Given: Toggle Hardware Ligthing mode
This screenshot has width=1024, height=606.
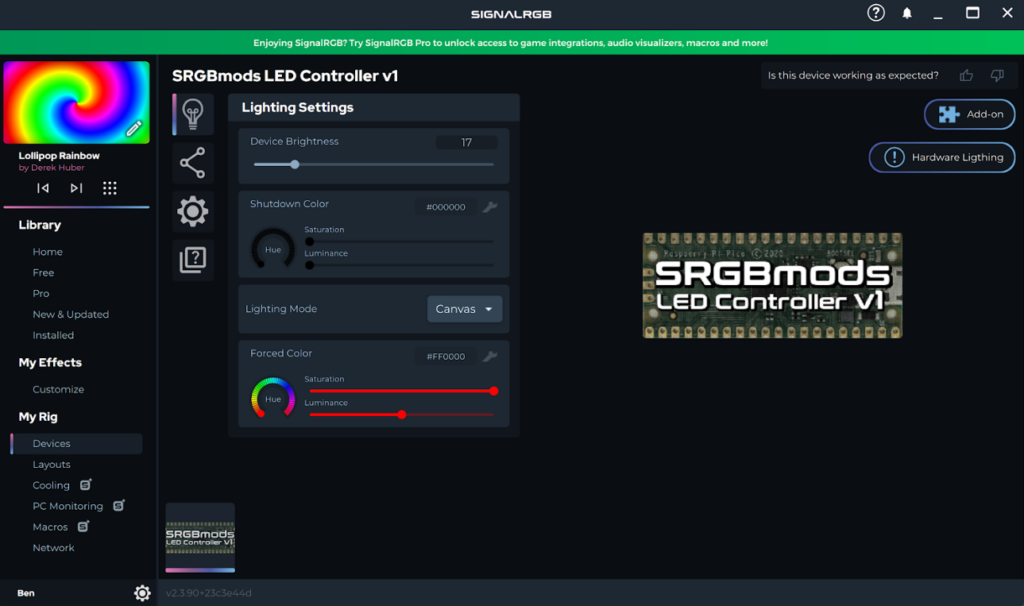Looking at the screenshot, I should tap(941, 157).
